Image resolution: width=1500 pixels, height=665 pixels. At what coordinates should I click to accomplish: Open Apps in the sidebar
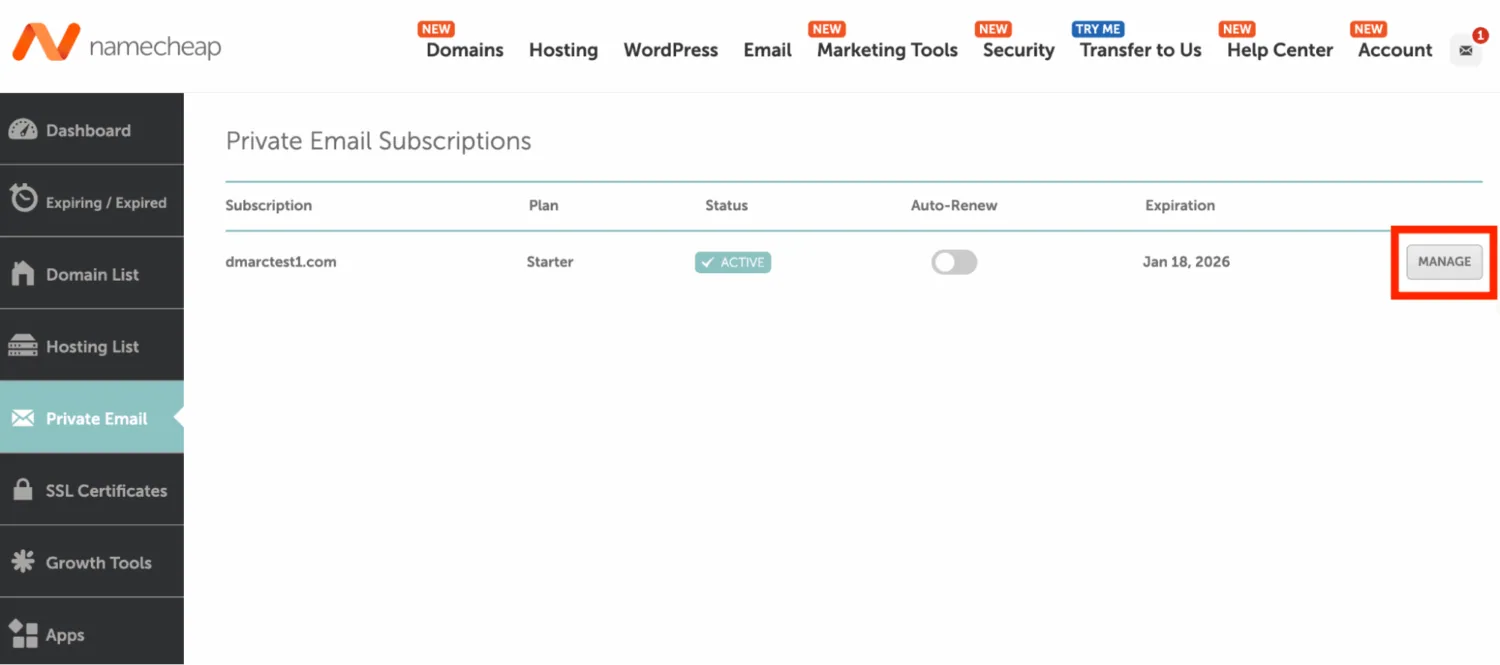tap(92, 632)
